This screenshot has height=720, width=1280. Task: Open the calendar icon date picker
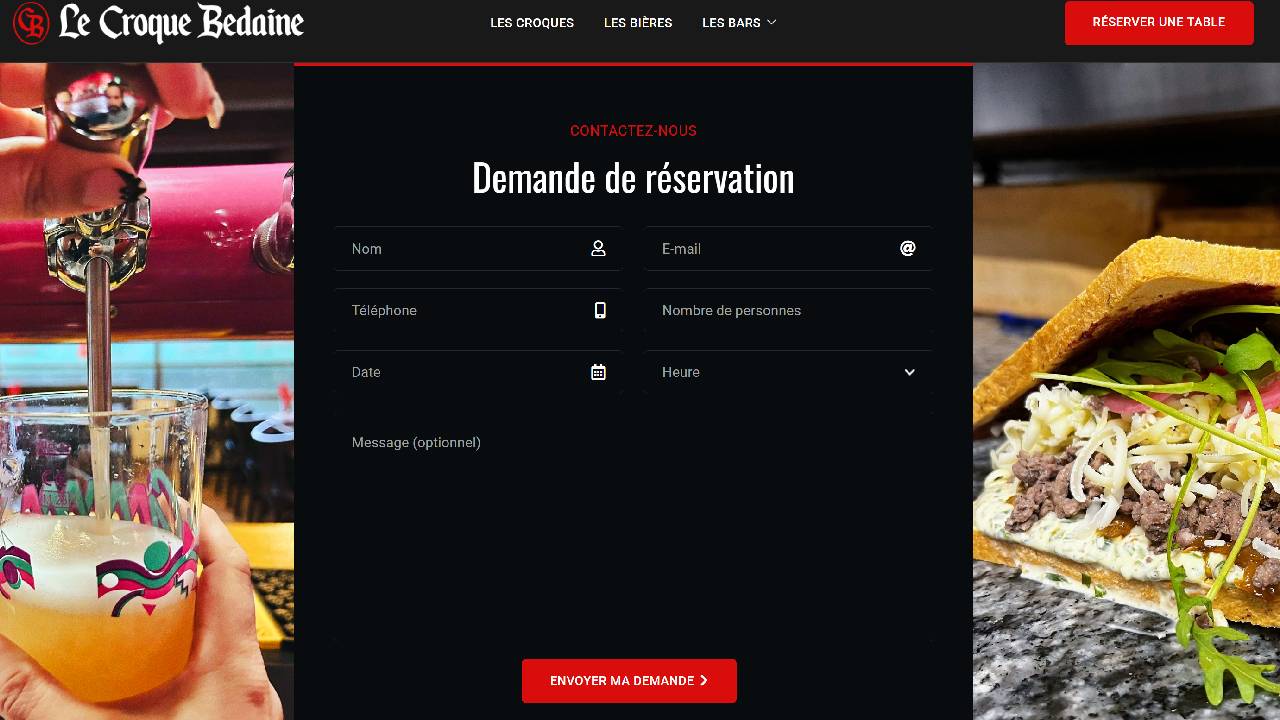598,372
